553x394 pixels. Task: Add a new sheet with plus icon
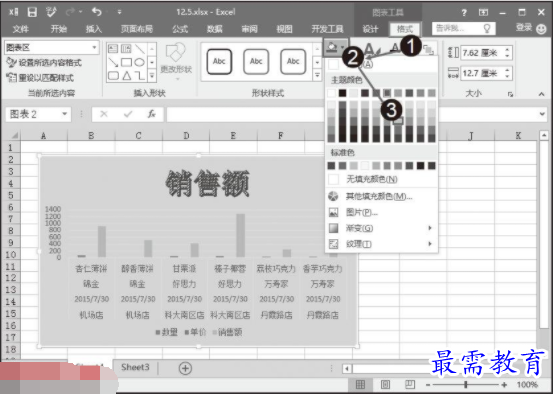pos(185,368)
